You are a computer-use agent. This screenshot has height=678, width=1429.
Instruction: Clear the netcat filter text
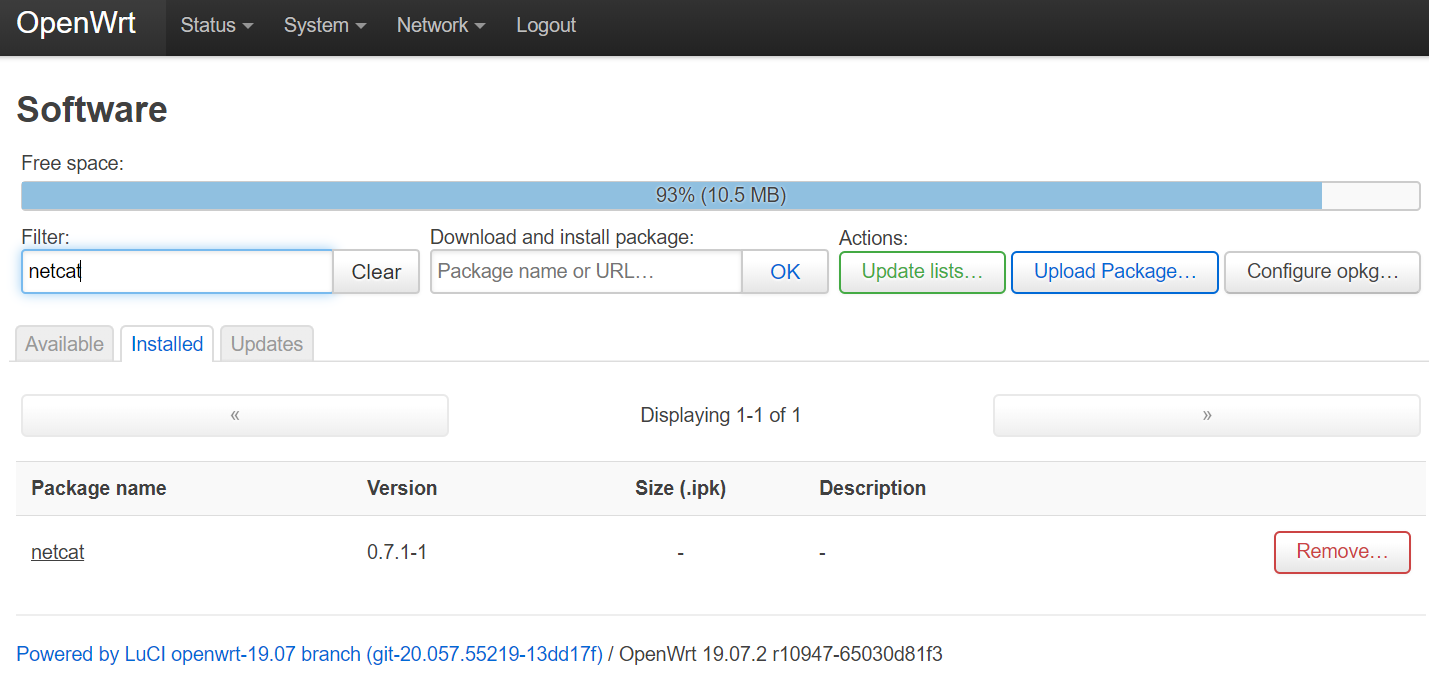tap(375, 271)
